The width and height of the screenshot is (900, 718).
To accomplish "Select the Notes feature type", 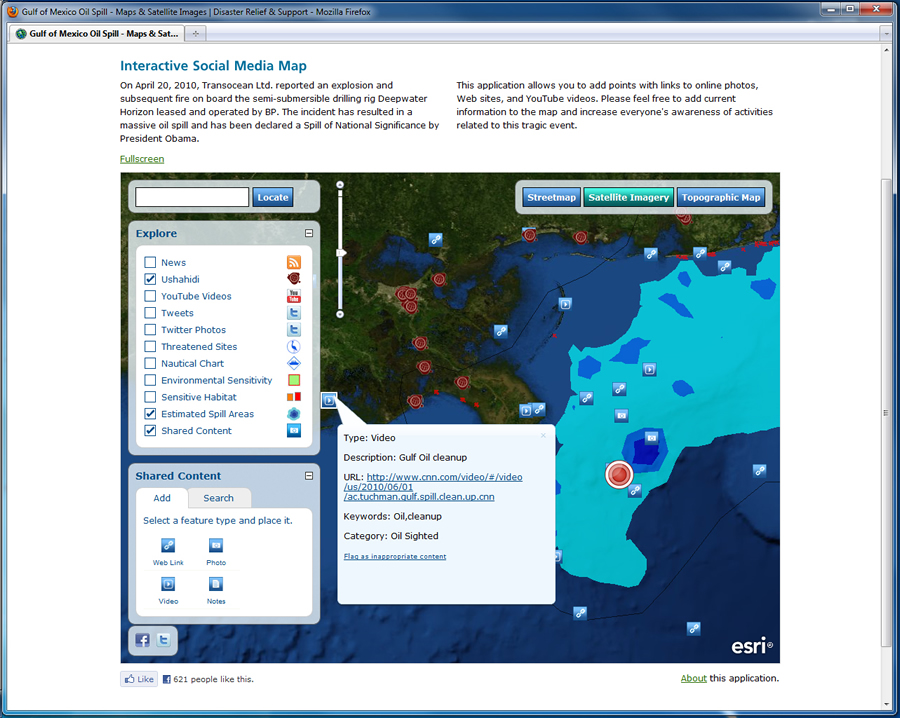I will [x=216, y=584].
